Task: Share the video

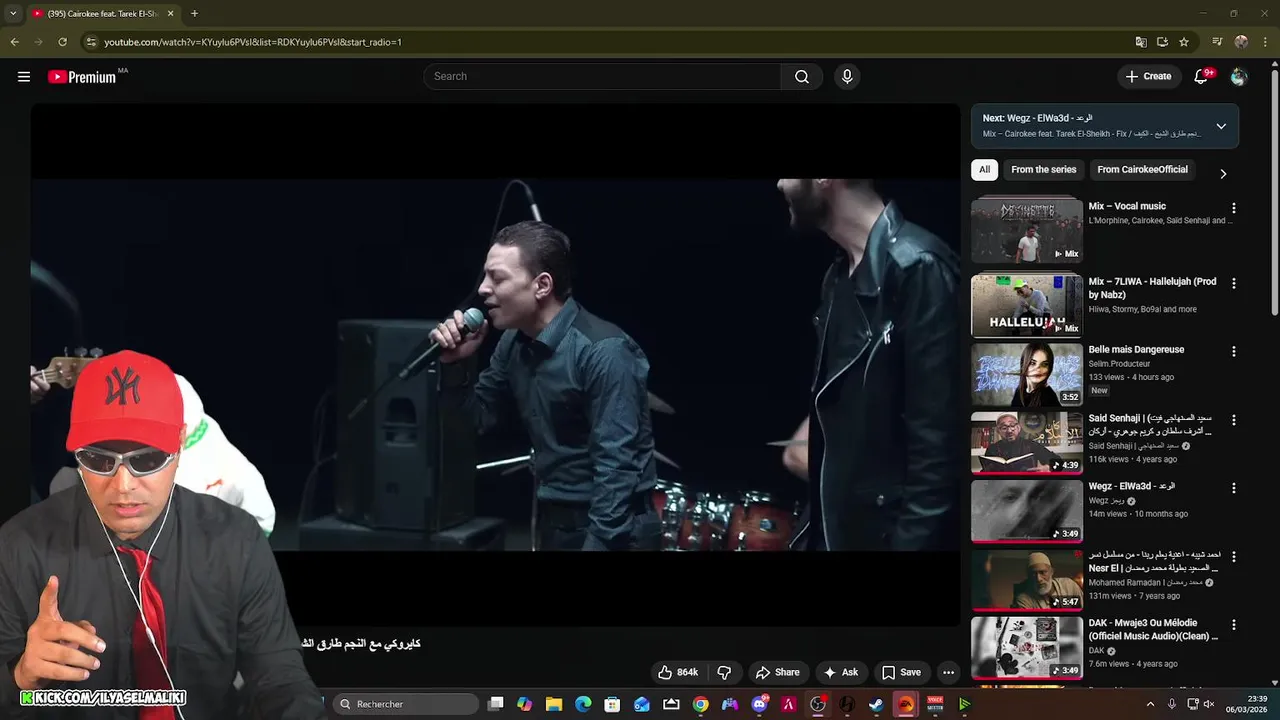Action: coord(777,672)
